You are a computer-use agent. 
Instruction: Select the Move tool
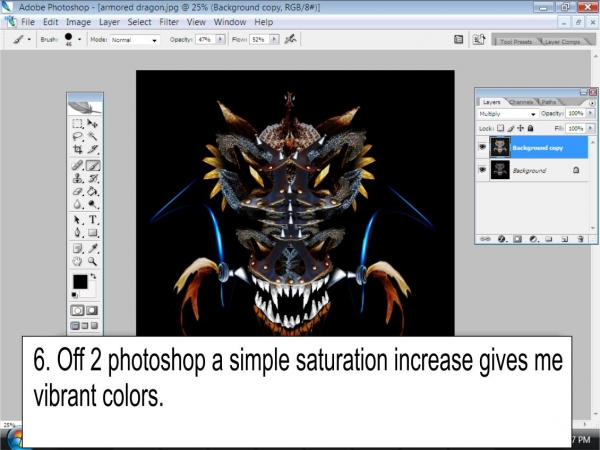[92, 123]
